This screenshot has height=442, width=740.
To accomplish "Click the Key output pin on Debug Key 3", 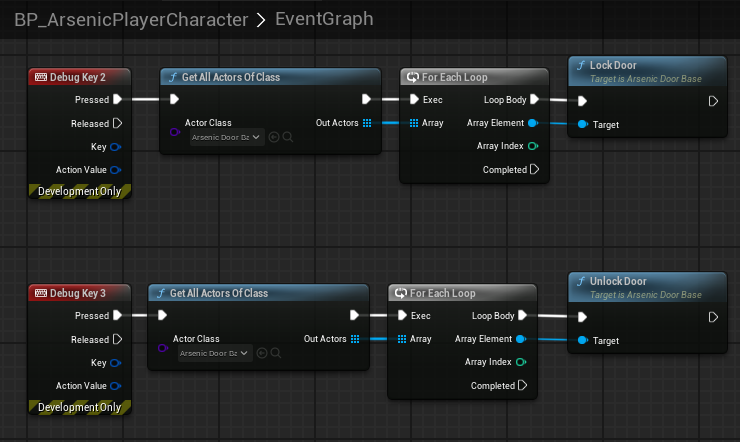I will 115,363.
